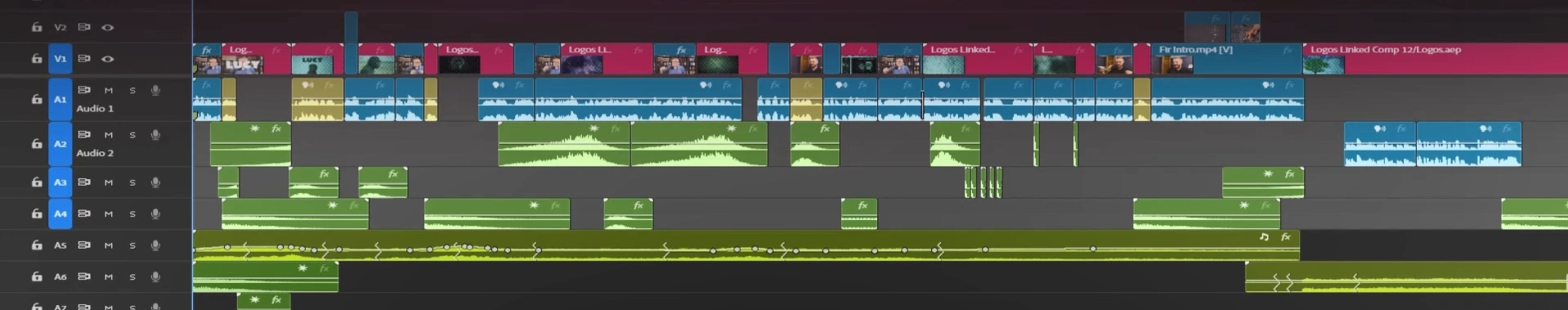Toggle sync lock on track V1

pyautogui.click(x=83, y=59)
